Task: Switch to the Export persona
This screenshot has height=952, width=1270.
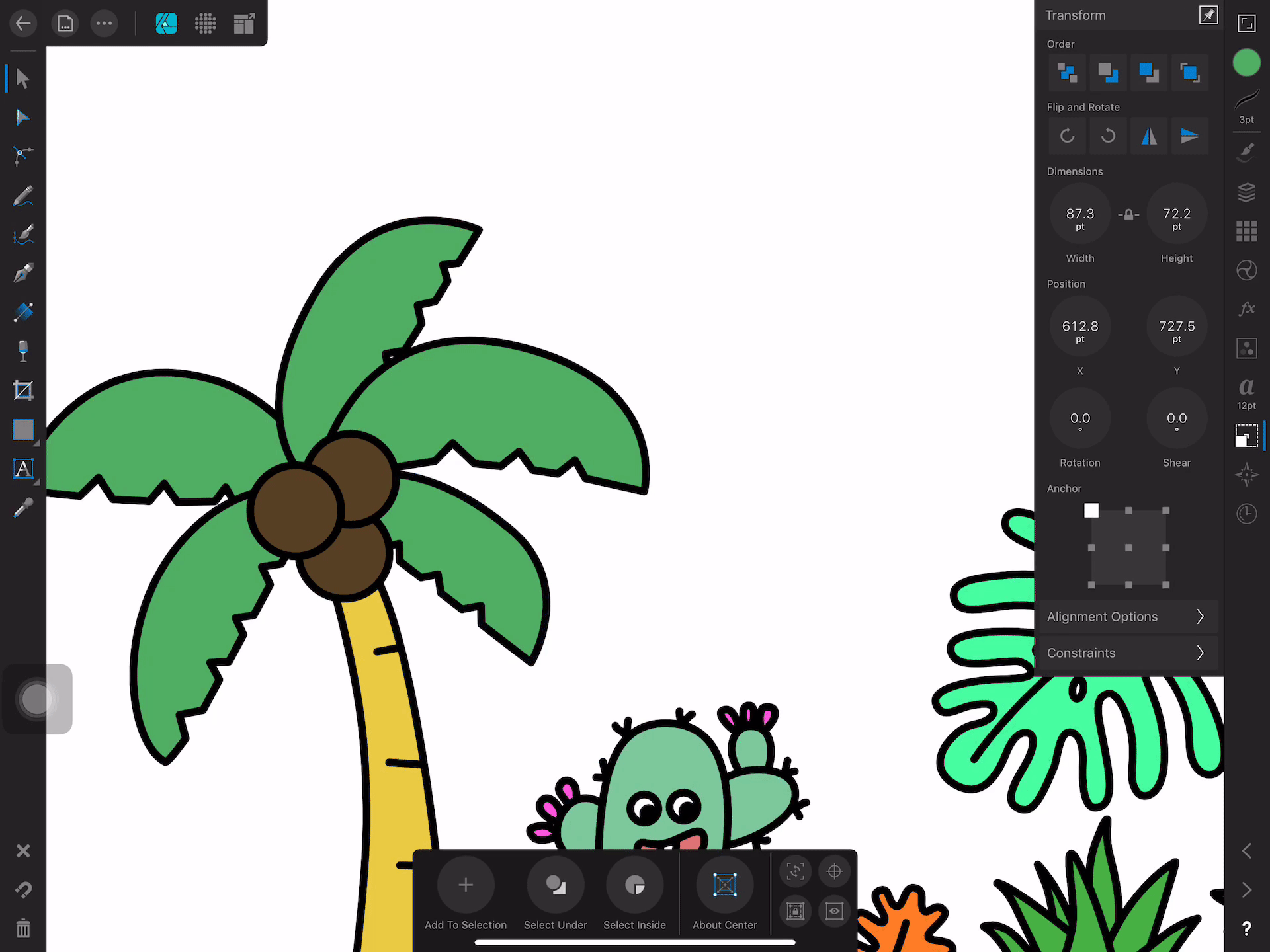Action: coord(244,24)
